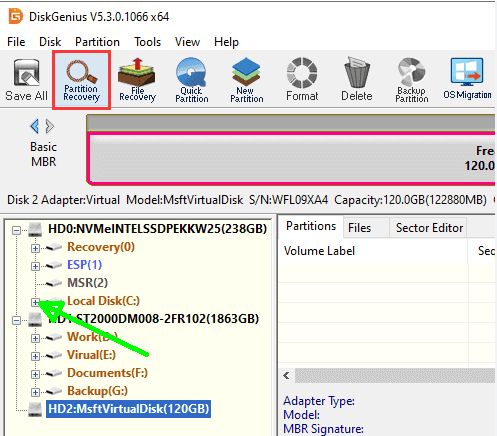This screenshot has height=436, width=497.
Task: Open the Quick Partition tool
Action: (192, 80)
